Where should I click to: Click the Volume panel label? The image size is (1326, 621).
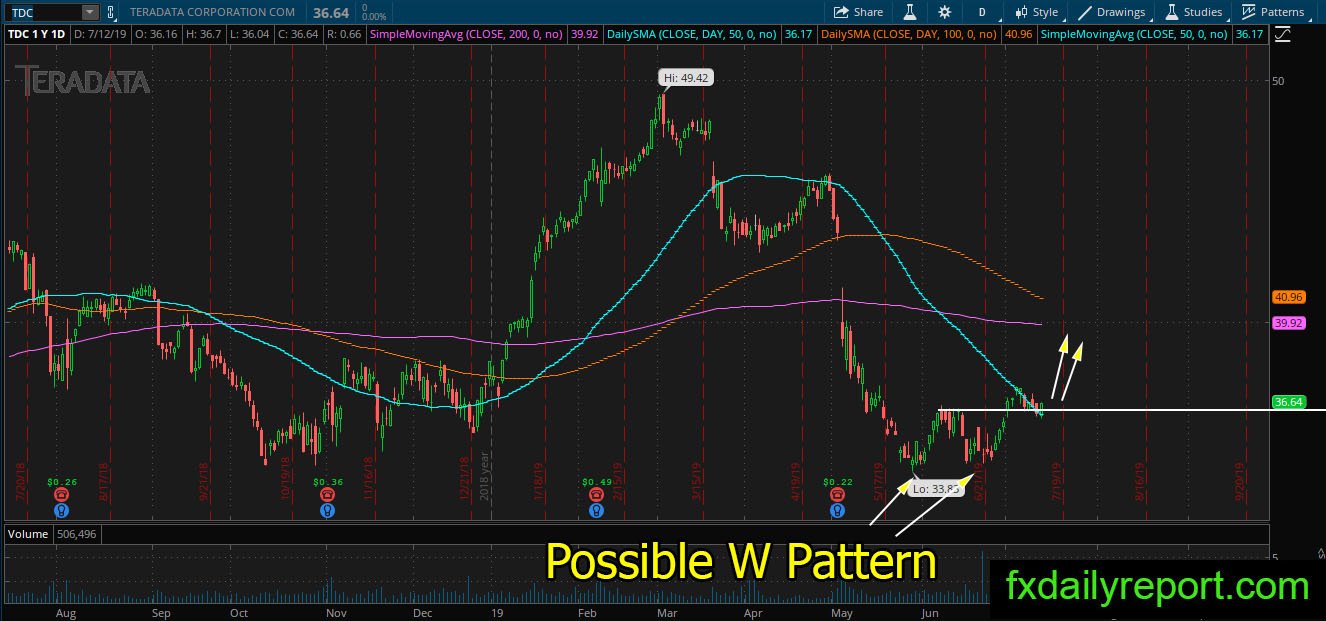point(29,534)
